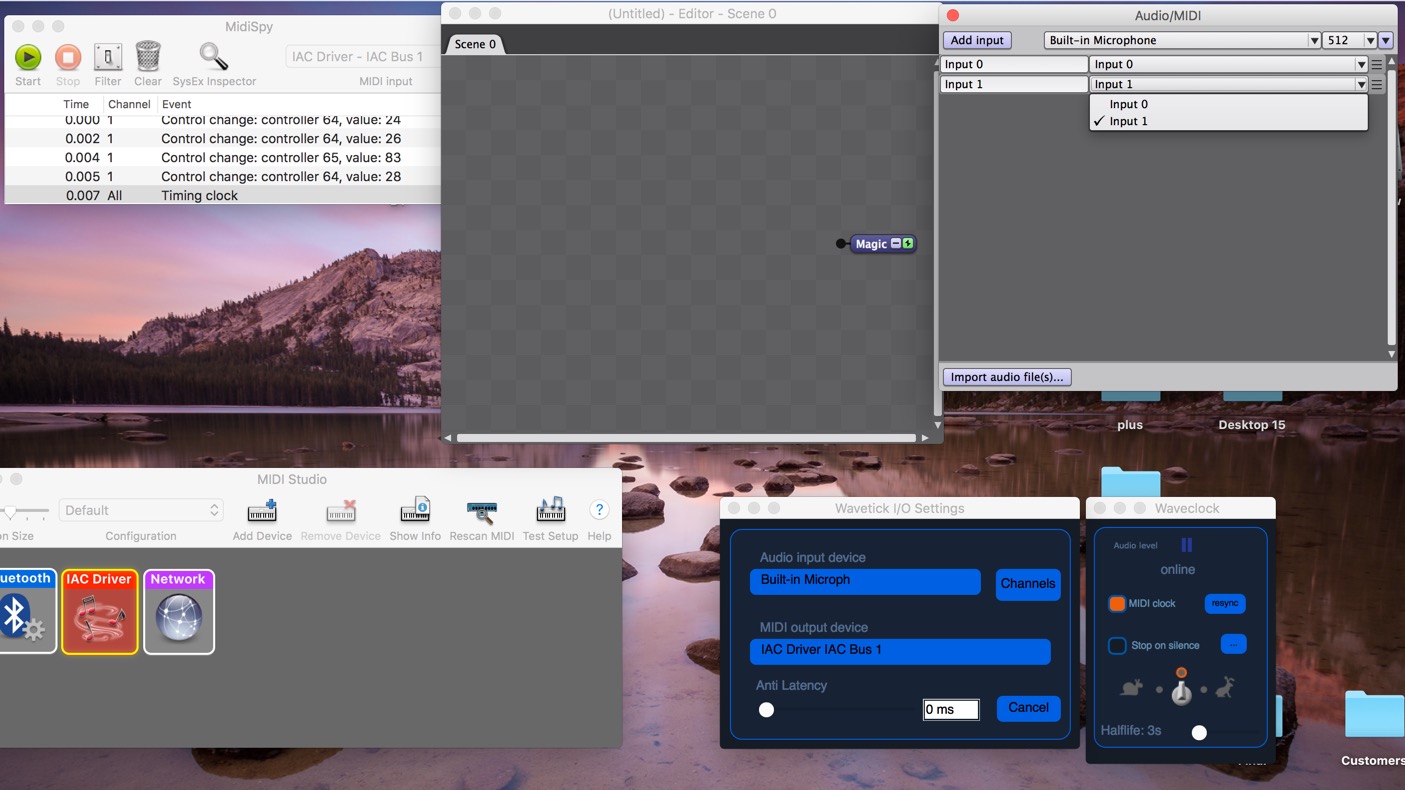
Task: Click the Input 1 row handle icon
Action: [x=1377, y=85]
